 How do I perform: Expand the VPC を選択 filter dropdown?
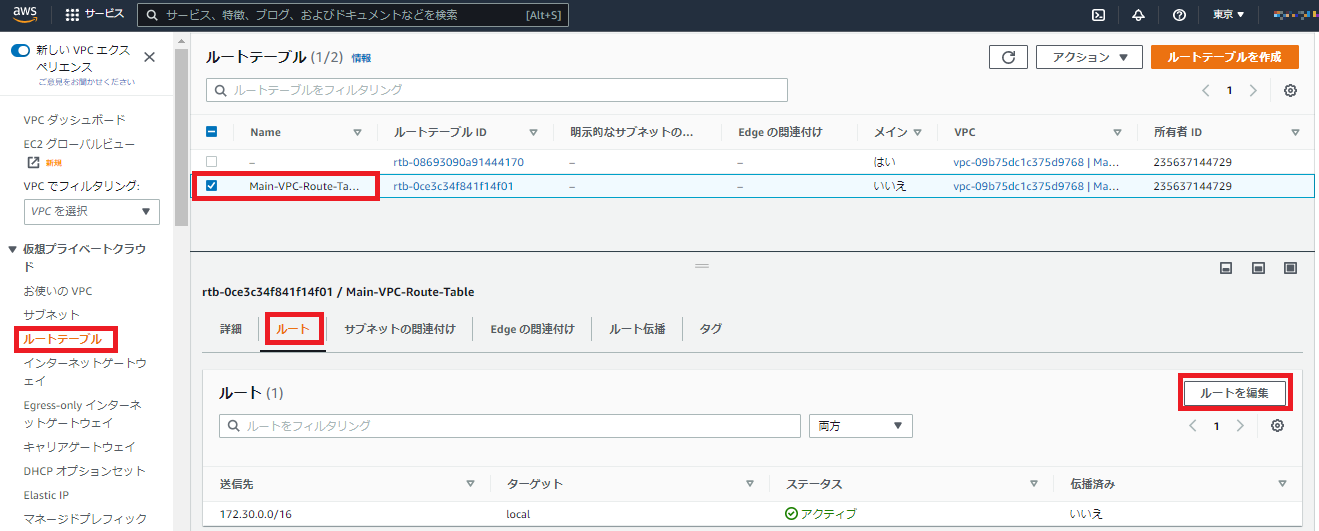[x=91, y=211]
